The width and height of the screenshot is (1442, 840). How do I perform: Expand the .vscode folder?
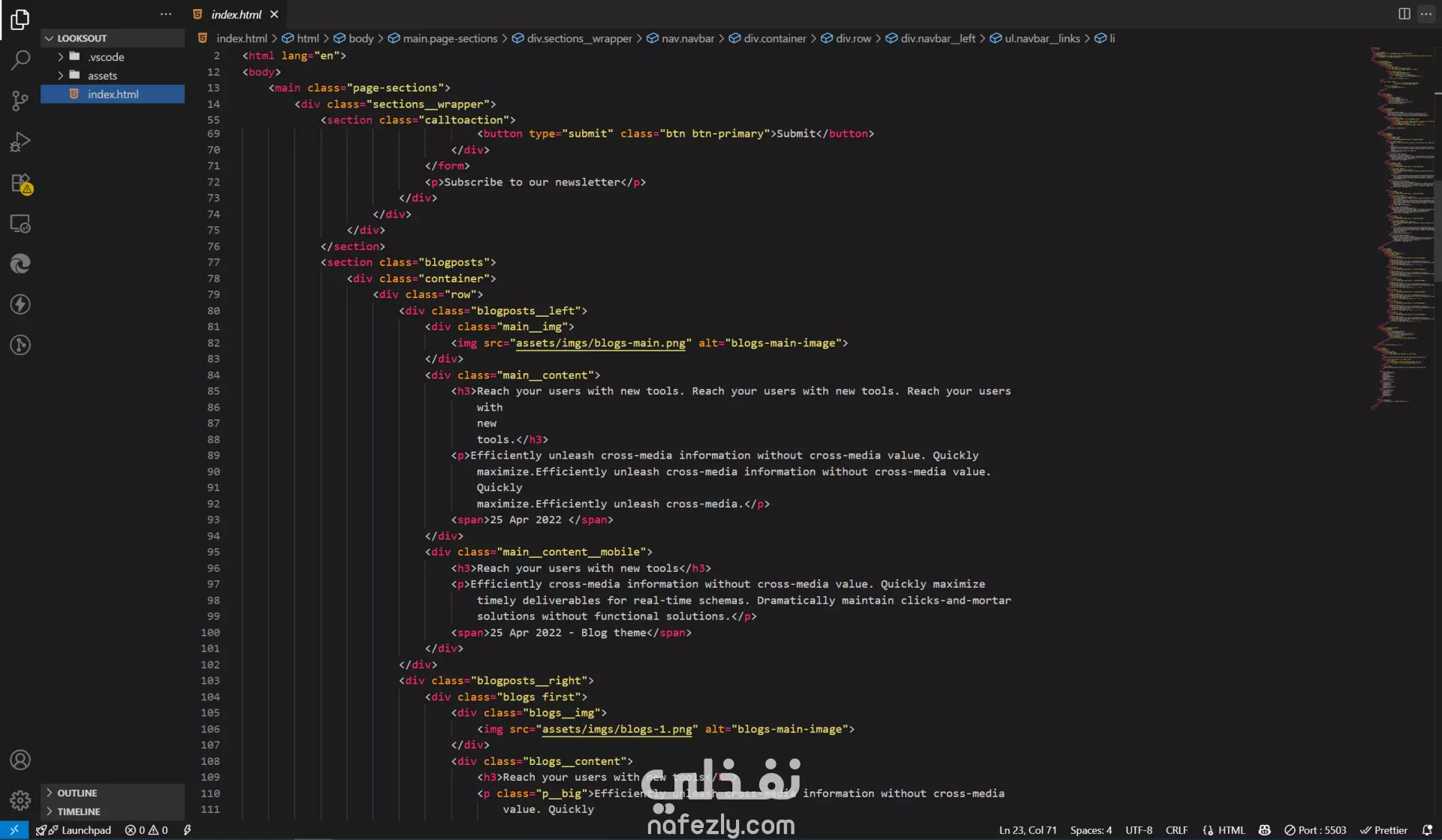(106, 57)
